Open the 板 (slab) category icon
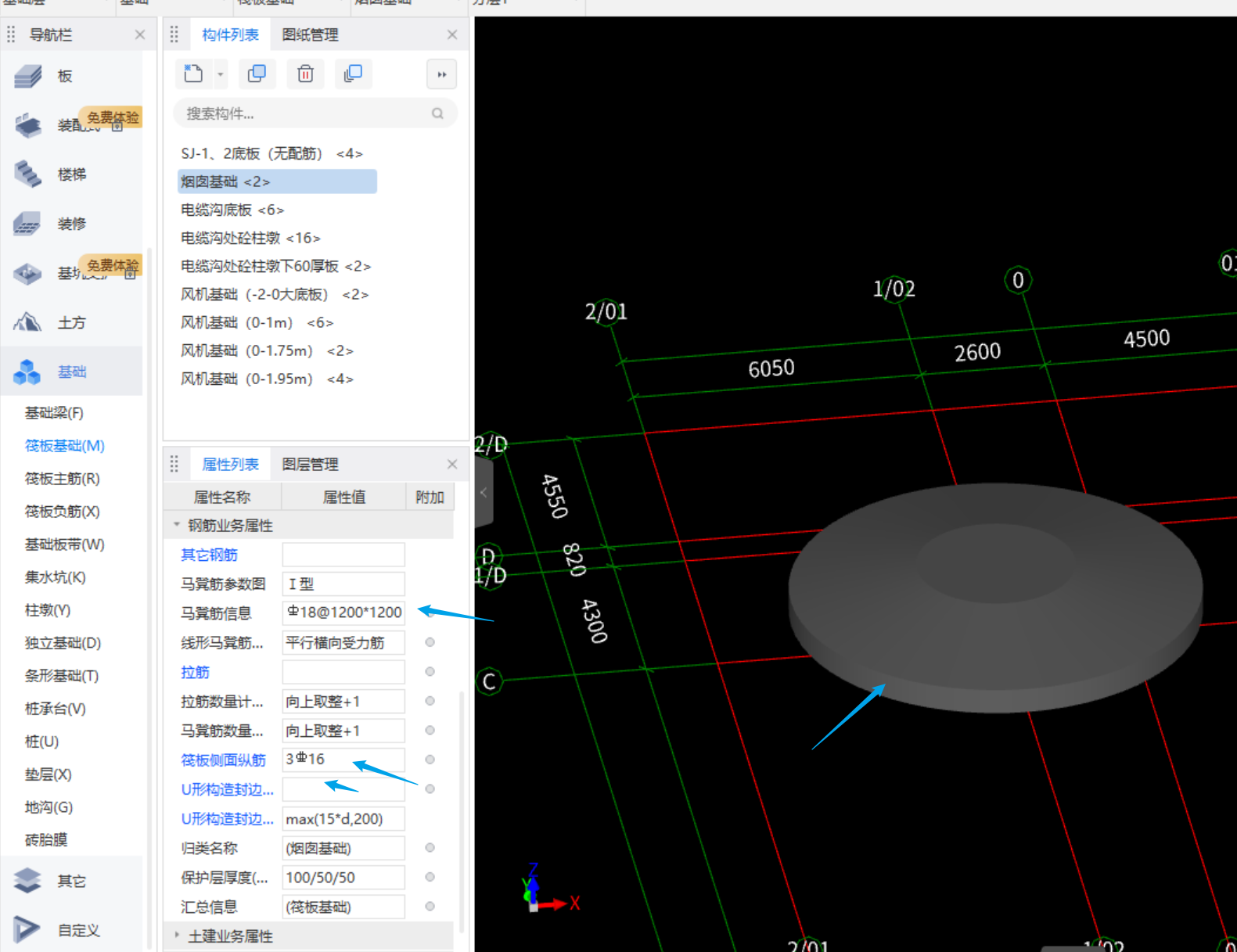The image size is (1237, 952). tap(27, 76)
